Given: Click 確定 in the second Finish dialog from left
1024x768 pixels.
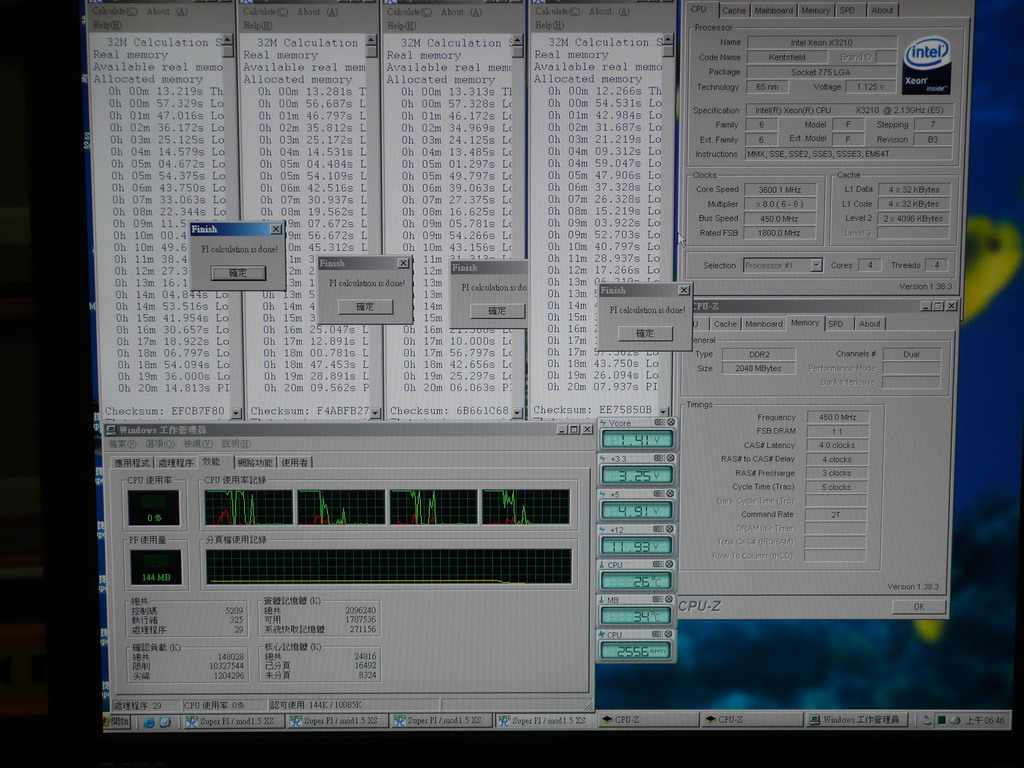Looking at the screenshot, I should point(365,307).
